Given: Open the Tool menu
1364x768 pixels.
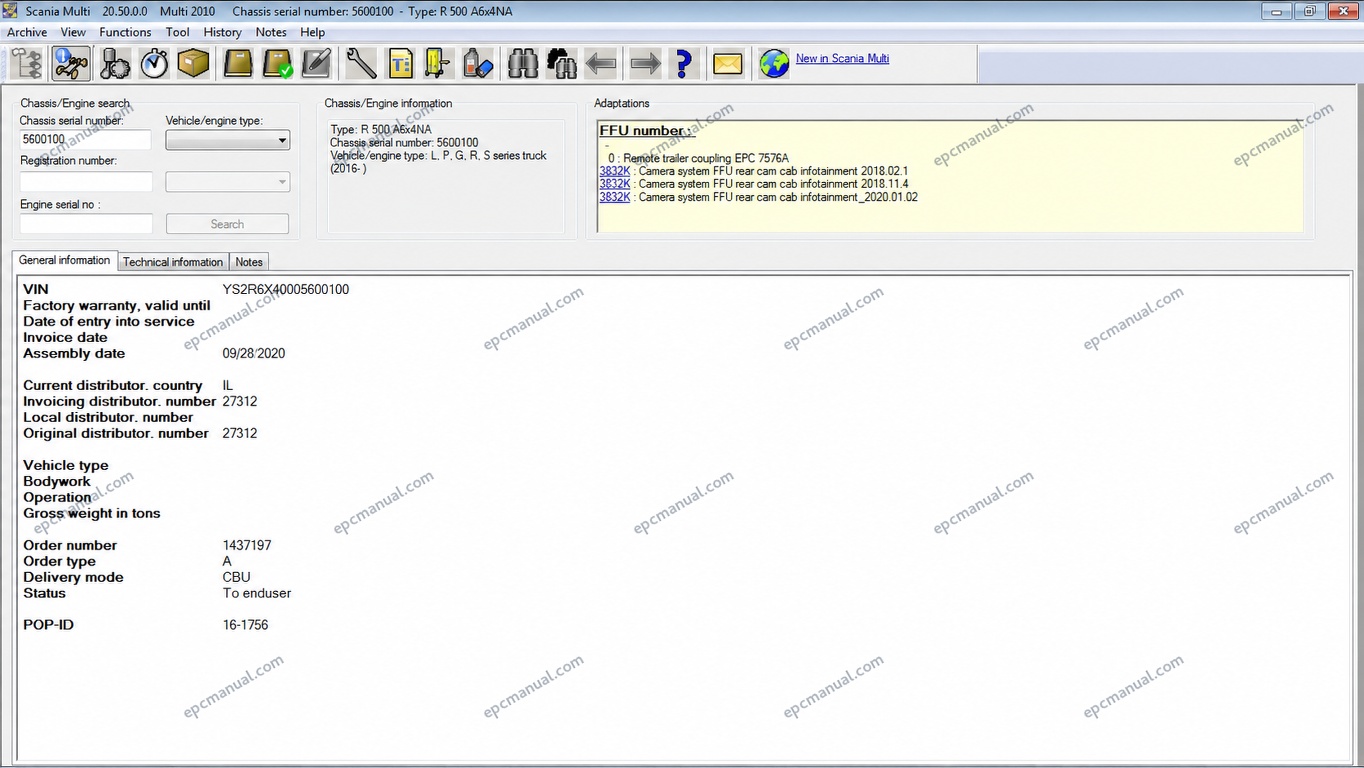Looking at the screenshot, I should [x=178, y=32].
